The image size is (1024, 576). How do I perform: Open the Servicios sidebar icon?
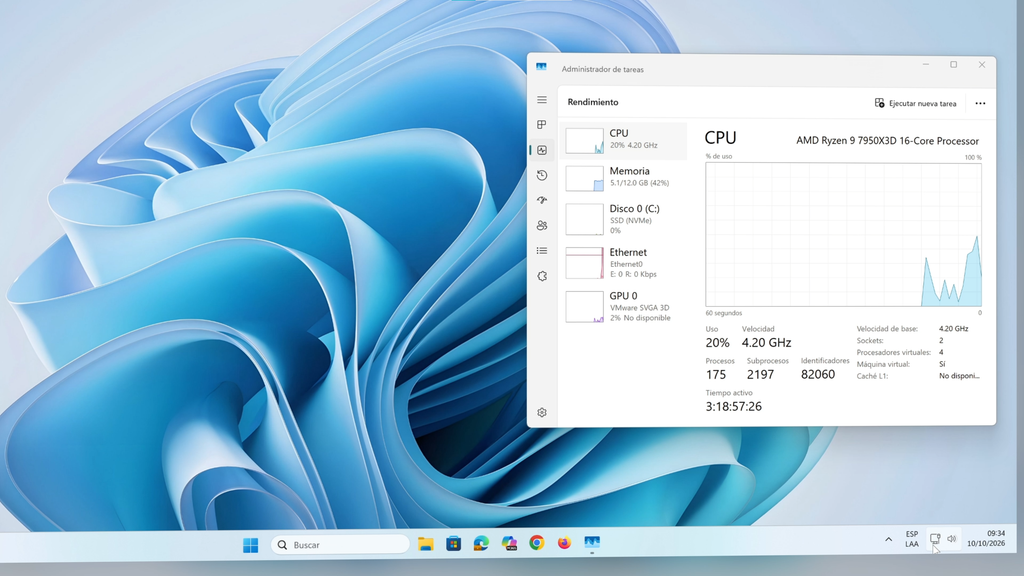542,276
